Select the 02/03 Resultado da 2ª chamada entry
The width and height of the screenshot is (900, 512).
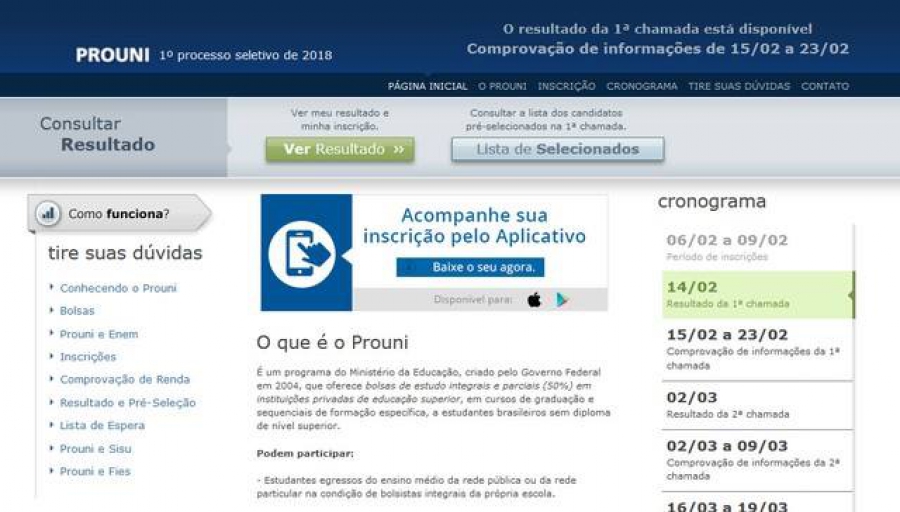pyautogui.click(x=757, y=405)
